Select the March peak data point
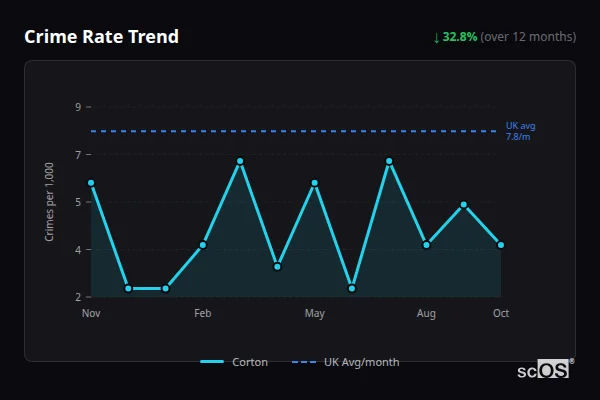600x400 pixels. (240, 161)
